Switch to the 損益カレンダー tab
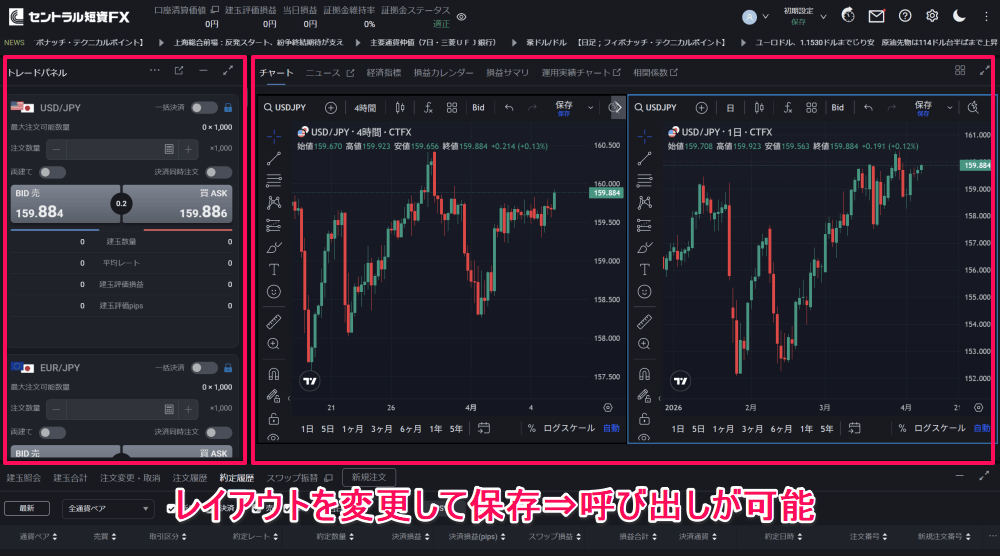Image resolution: width=1000 pixels, height=556 pixels. [x=443, y=73]
